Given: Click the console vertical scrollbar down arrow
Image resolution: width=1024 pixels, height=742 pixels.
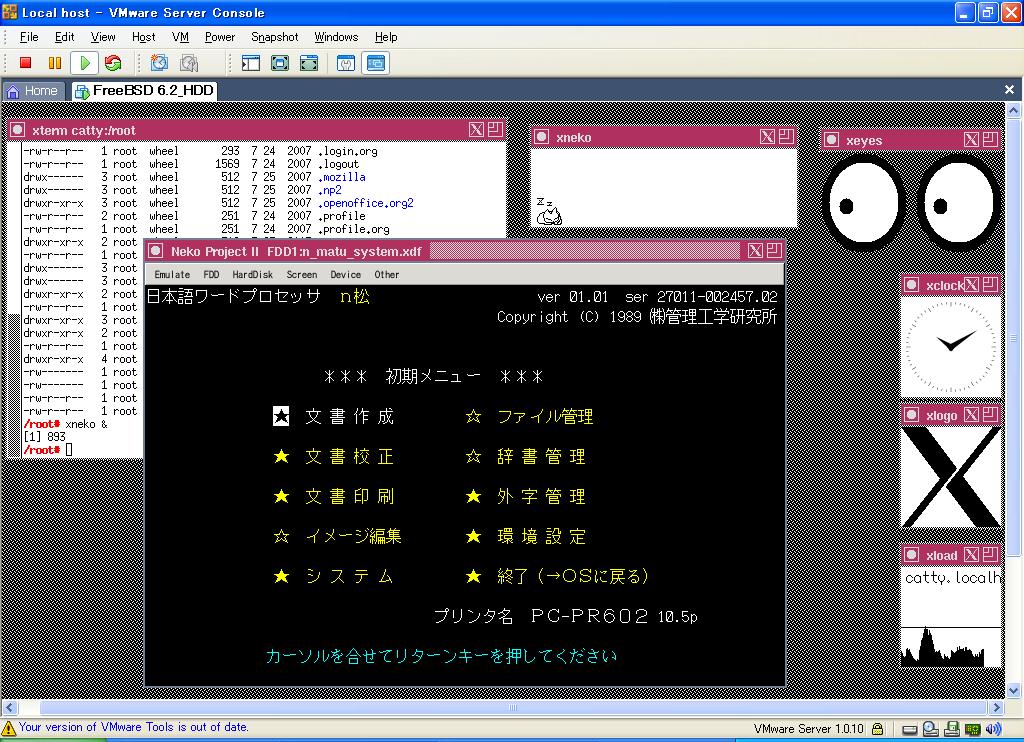Looking at the screenshot, I should 1014,690.
